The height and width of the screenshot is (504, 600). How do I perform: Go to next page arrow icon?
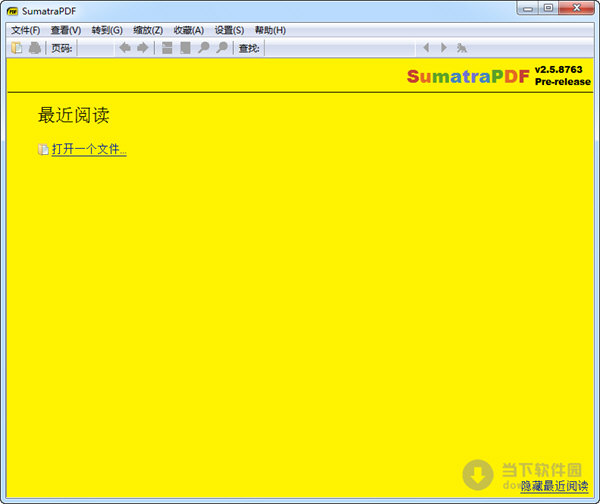coord(143,48)
